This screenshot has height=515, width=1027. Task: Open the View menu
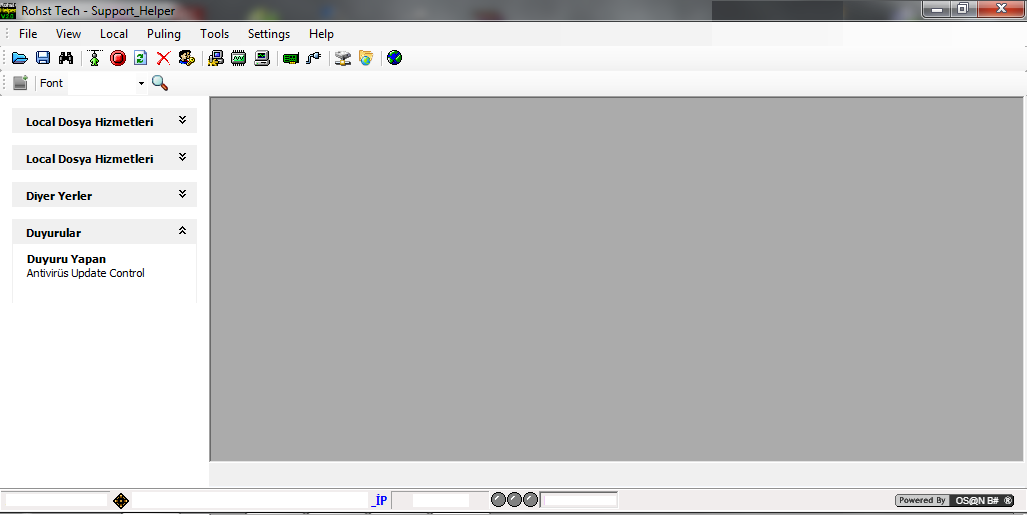68,34
